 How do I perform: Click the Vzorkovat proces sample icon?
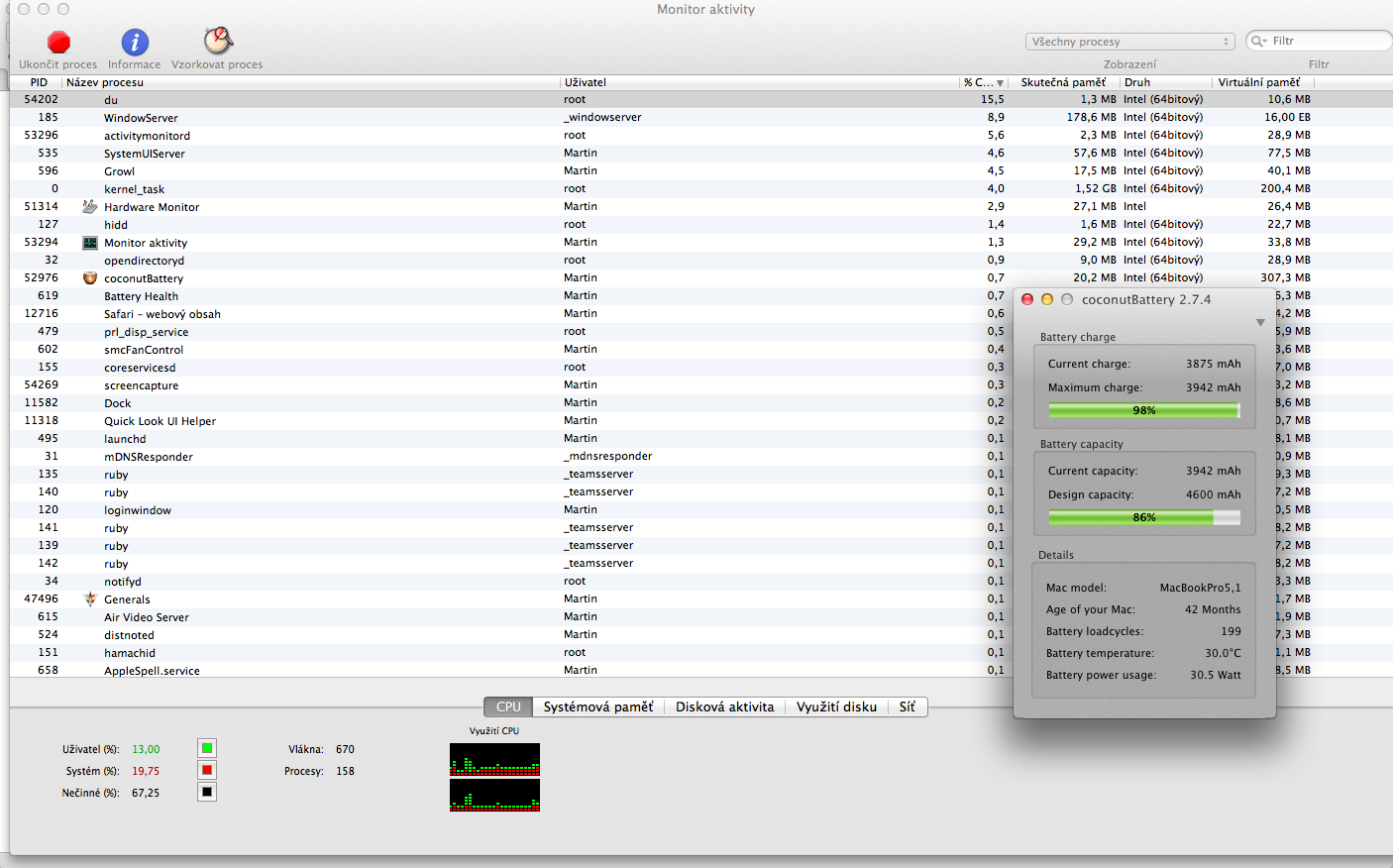tap(218, 41)
